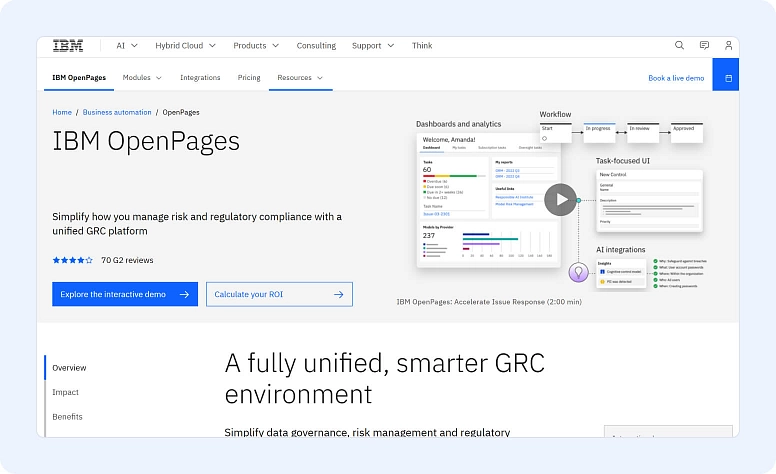
Task: Click the IBM OpenPages page heading
Action: click(x=146, y=142)
